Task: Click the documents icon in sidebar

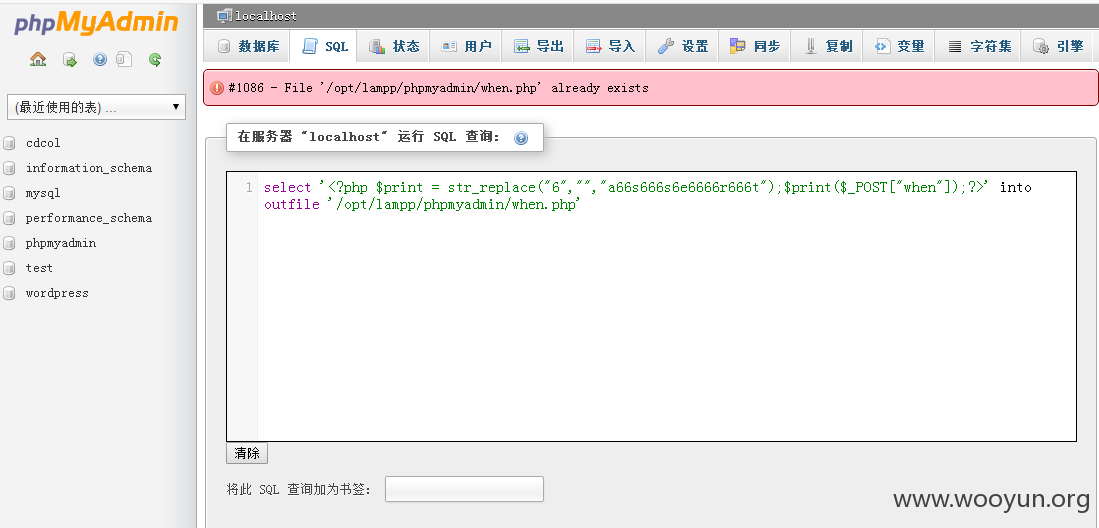Action: (x=124, y=60)
